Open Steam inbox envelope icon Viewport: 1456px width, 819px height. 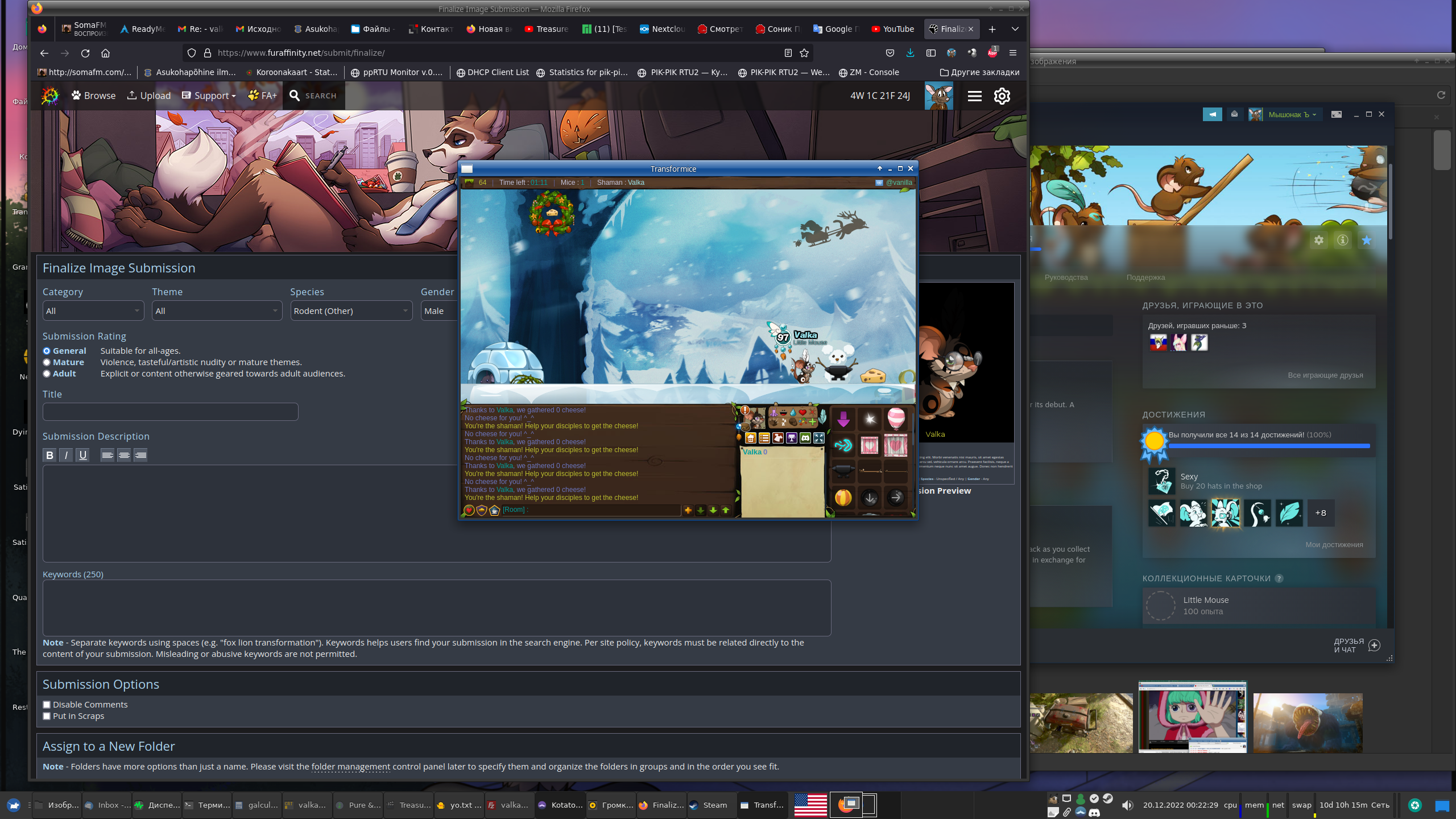(x=1234, y=114)
